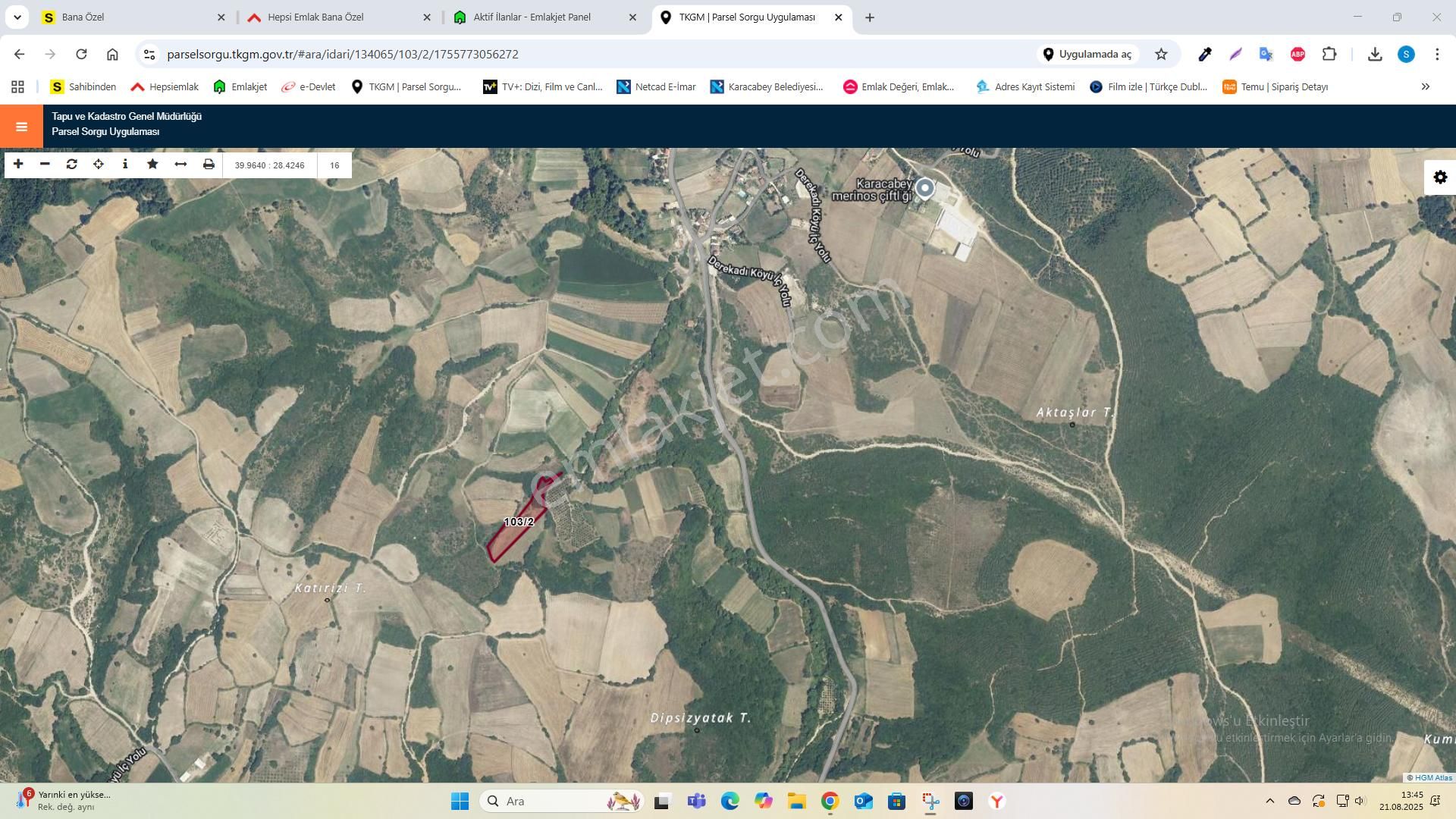This screenshot has height=819, width=1456.
Task: Open Karacabey Belediyesi bookmark
Action: click(x=767, y=87)
